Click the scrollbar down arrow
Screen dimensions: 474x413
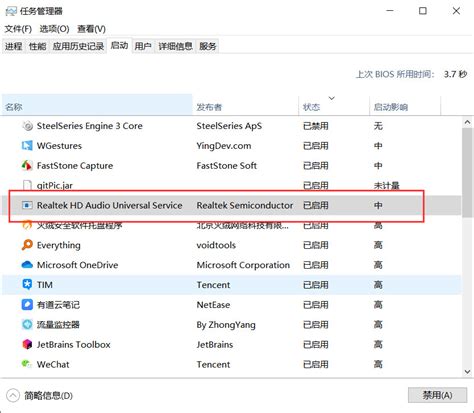tap(467, 371)
